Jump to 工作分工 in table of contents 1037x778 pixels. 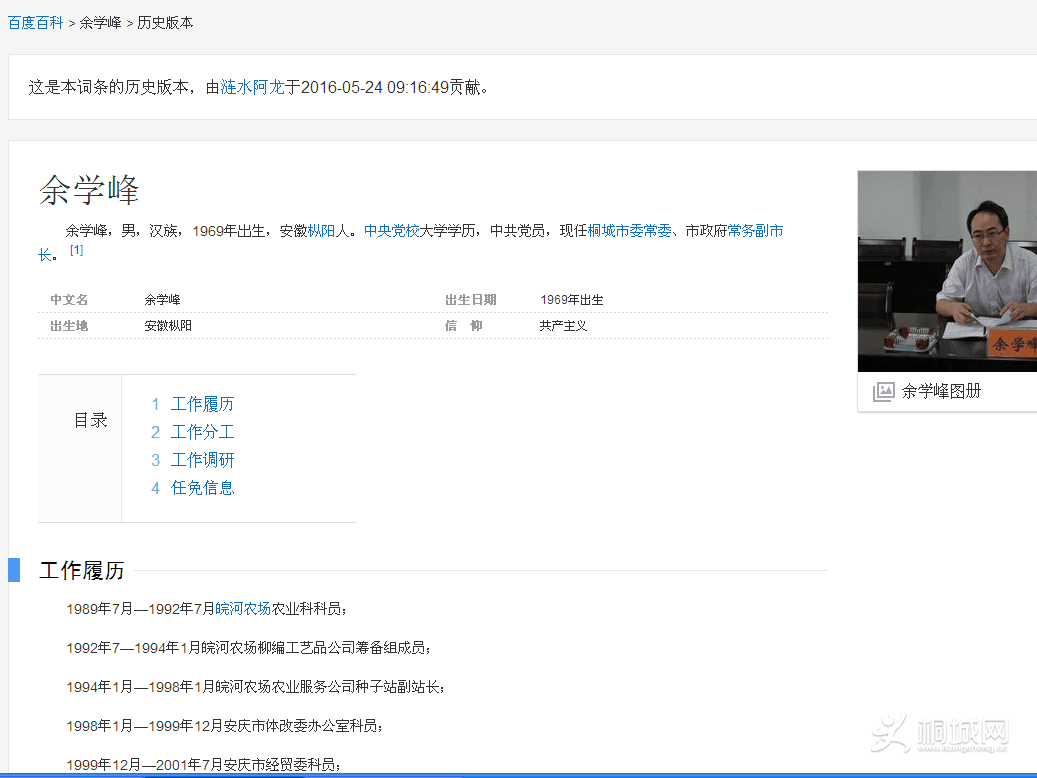pos(202,432)
